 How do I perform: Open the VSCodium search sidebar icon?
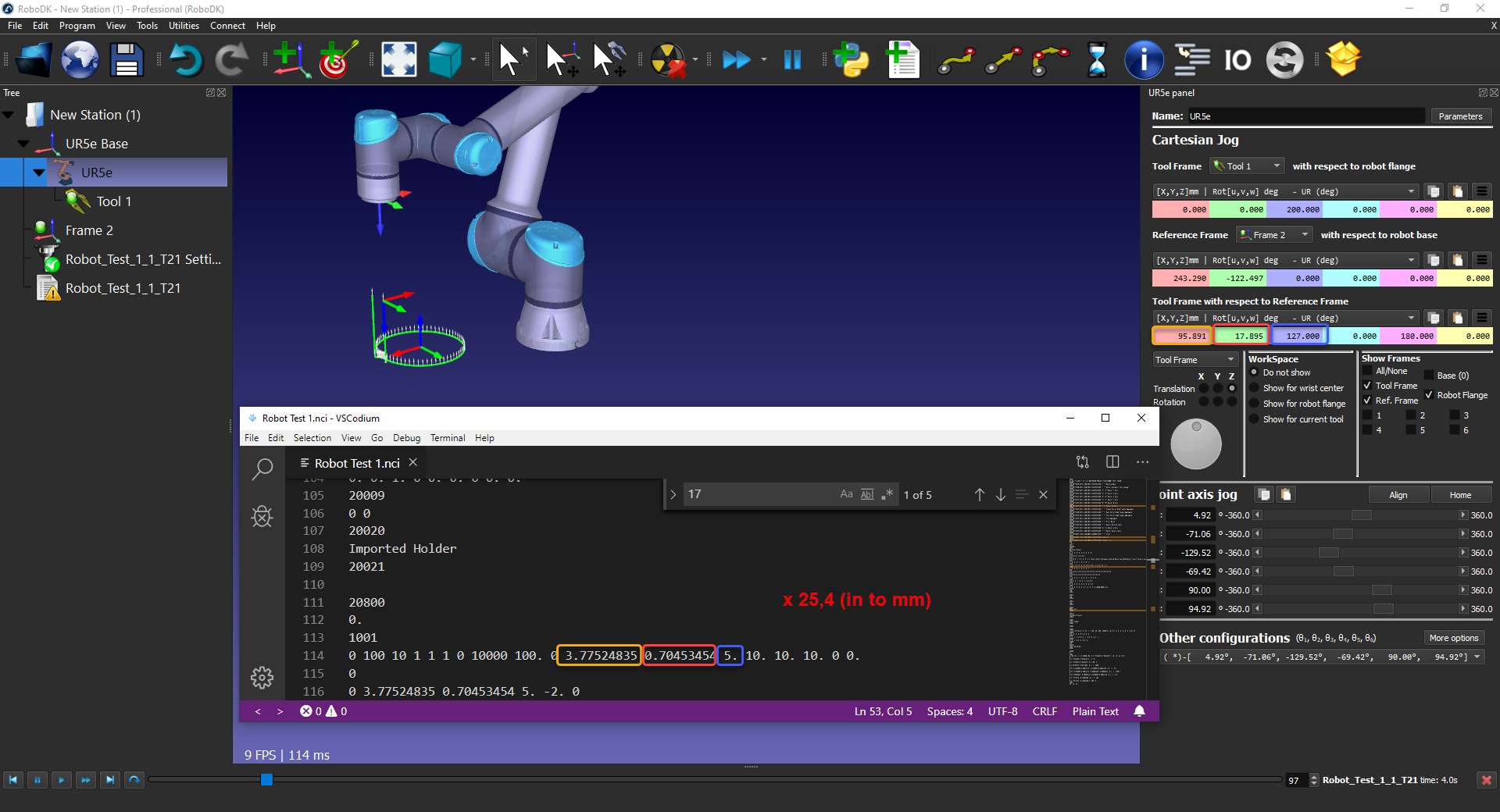(x=262, y=468)
